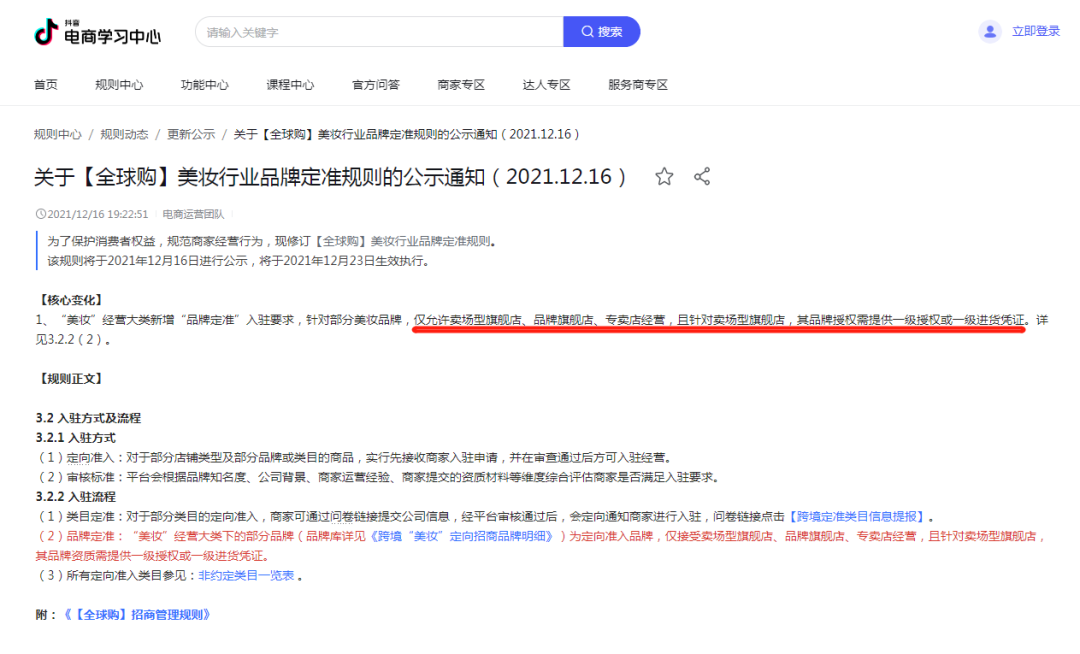Screen dimensions: 1080x654
Task: Open the 官方问答 nav menu
Action: click(x=375, y=85)
